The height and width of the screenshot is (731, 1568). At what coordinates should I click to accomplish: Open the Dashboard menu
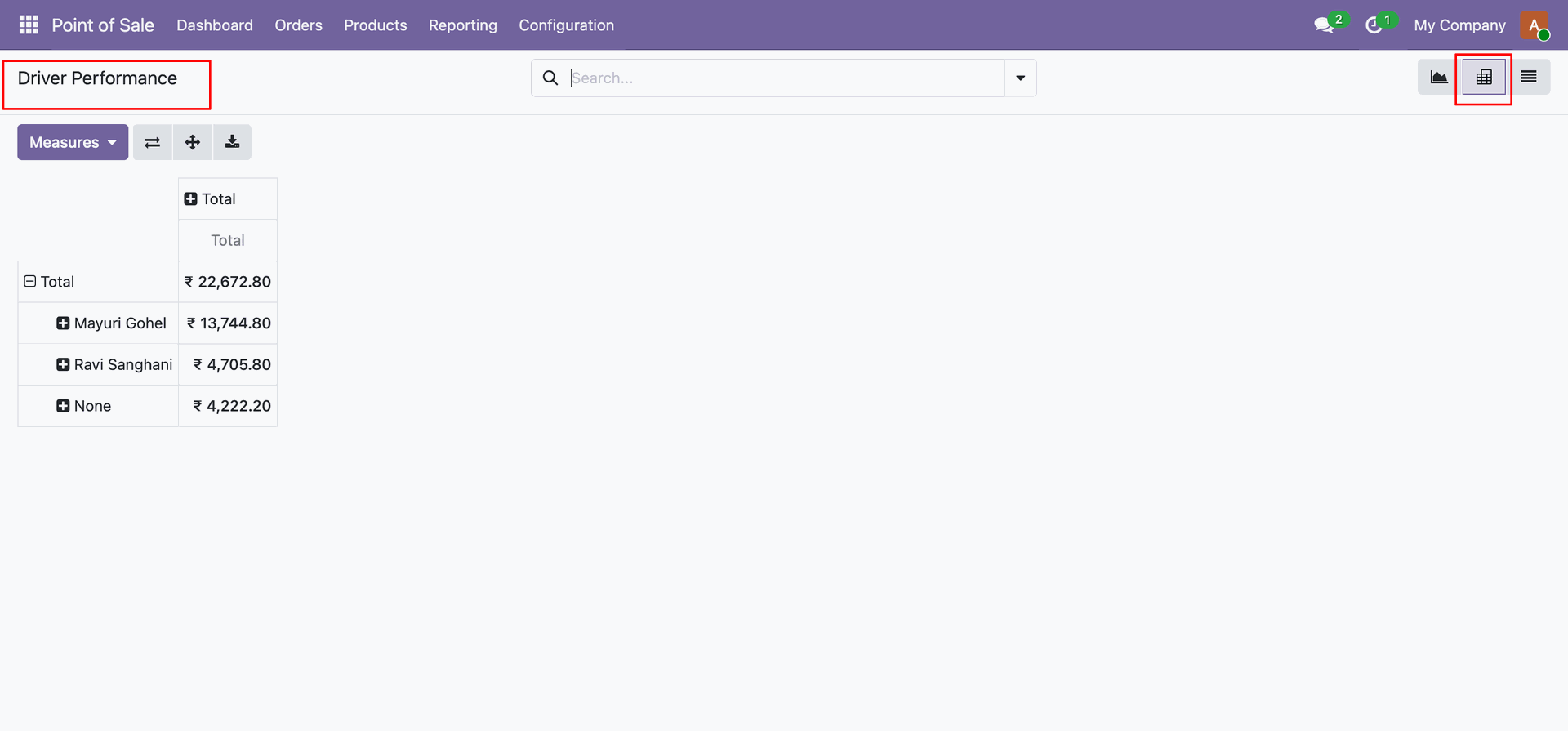(215, 25)
